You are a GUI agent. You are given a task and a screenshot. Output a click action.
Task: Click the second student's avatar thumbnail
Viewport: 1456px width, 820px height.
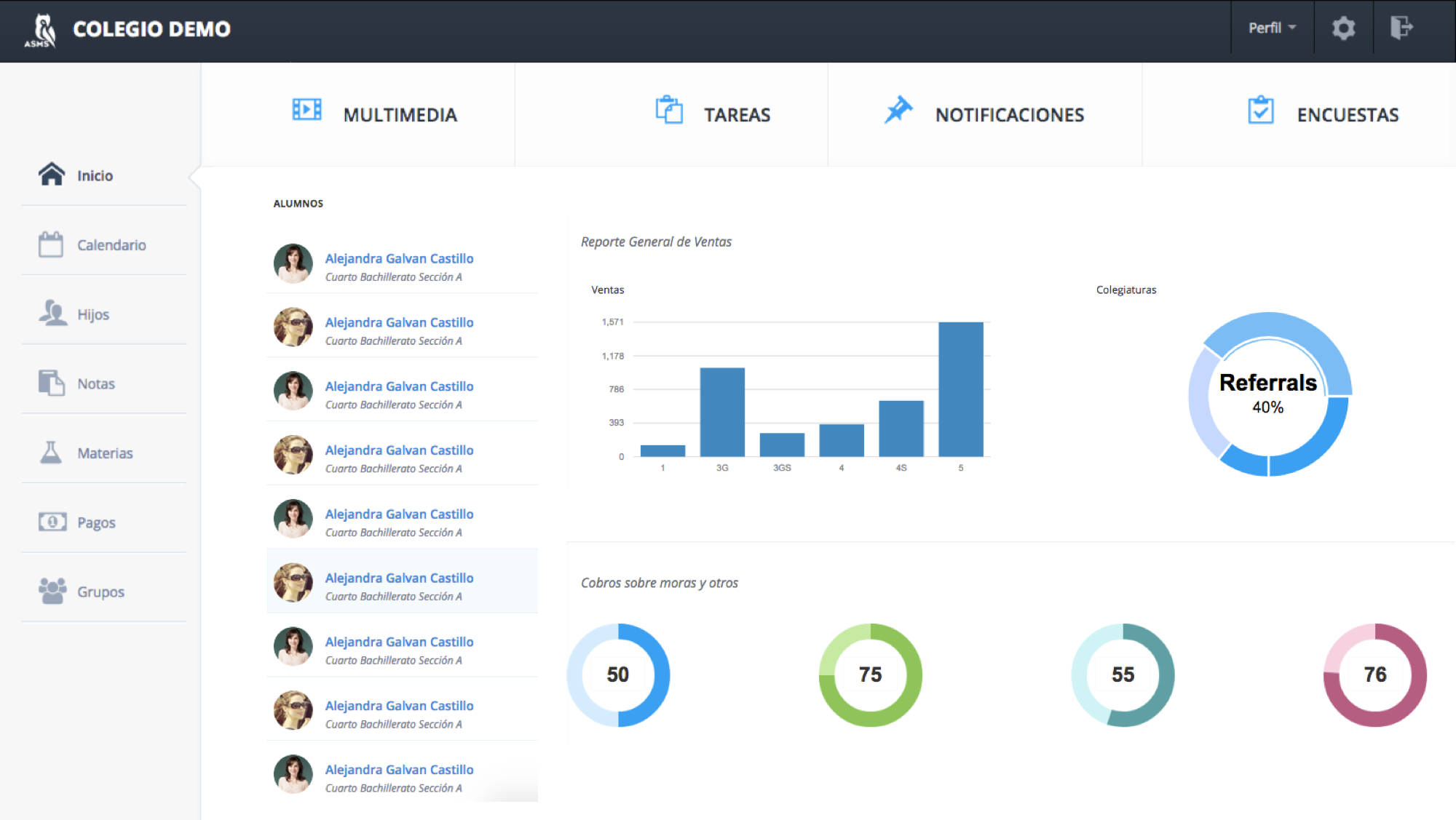click(293, 327)
